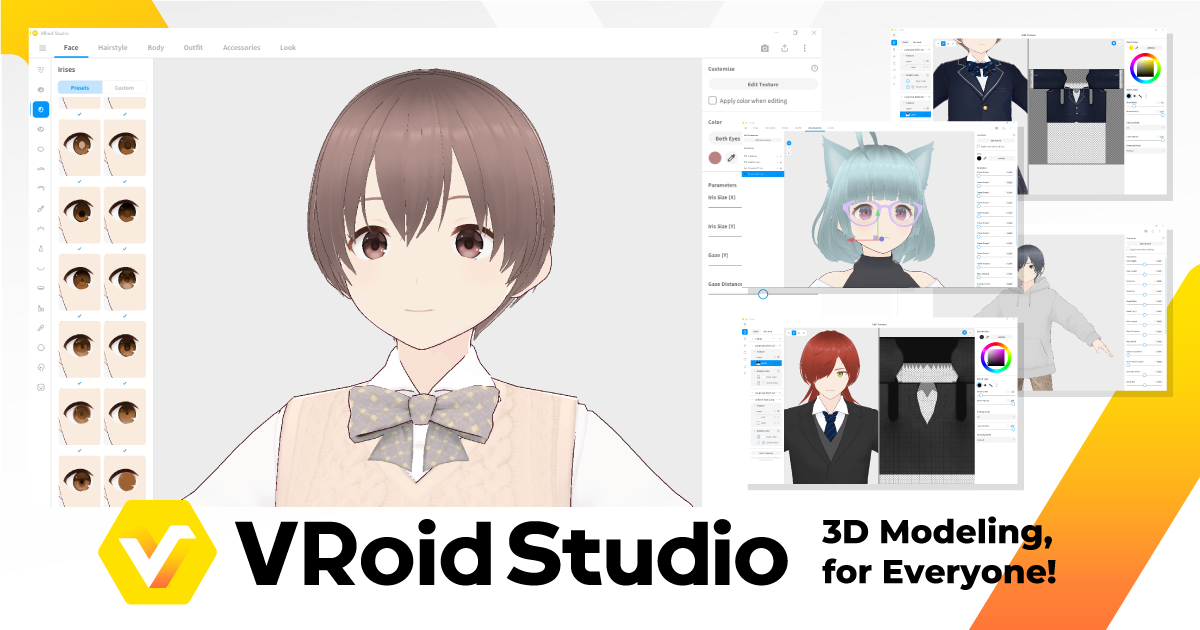Toggle the checkmark above the first iris preset
1200x630 pixels.
[79, 114]
